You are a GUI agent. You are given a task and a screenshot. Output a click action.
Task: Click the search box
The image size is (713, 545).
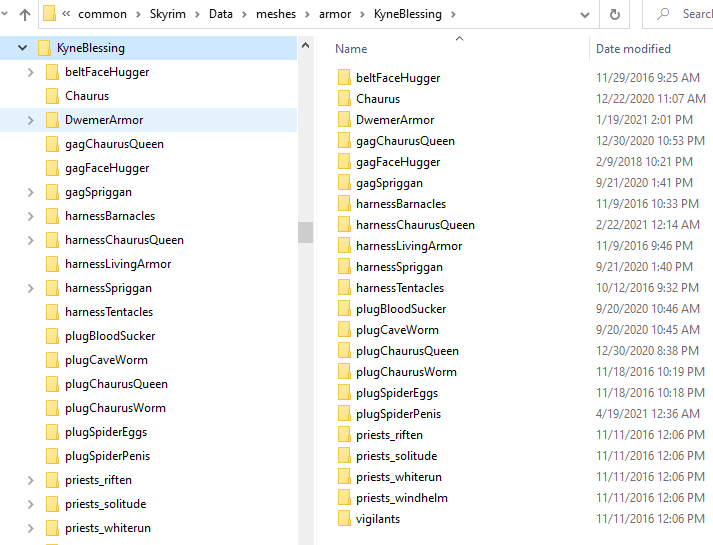point(679,15)
